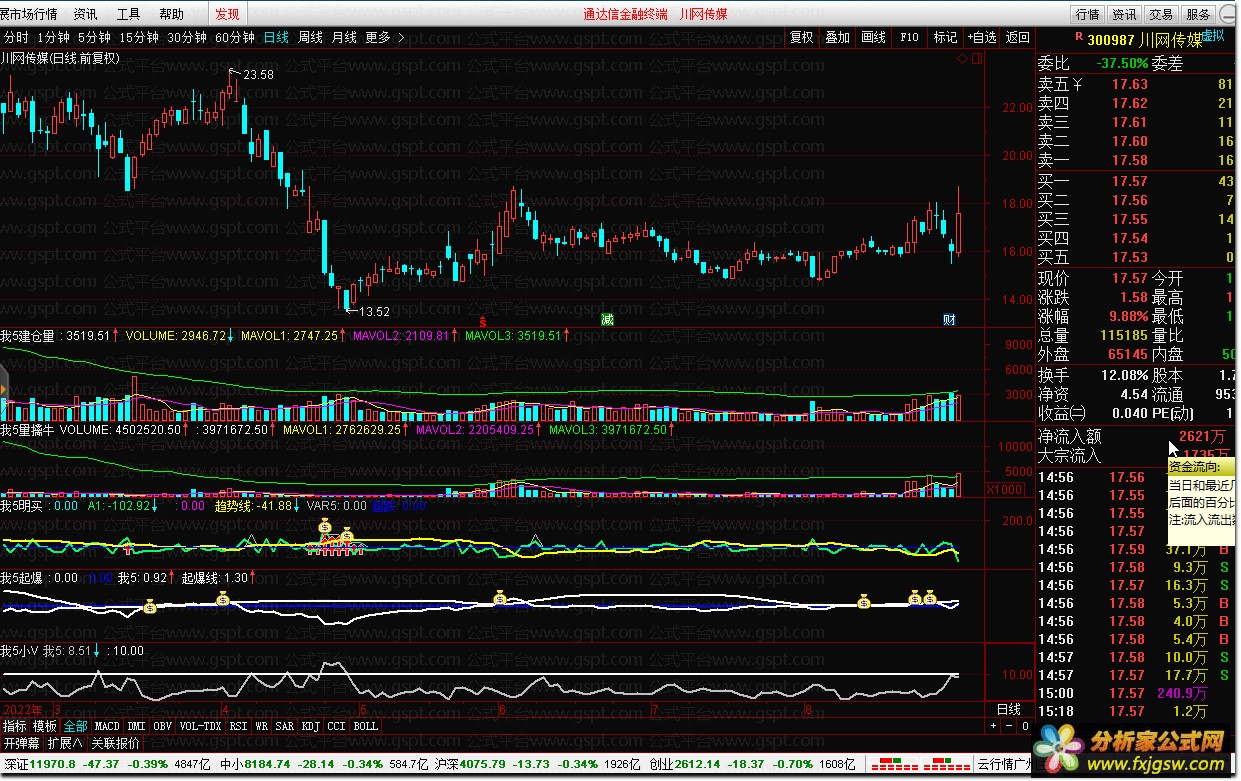This screenshot has width=1241, height=781.
Task: Apply the DMI indicator
Action: (136, 726)
